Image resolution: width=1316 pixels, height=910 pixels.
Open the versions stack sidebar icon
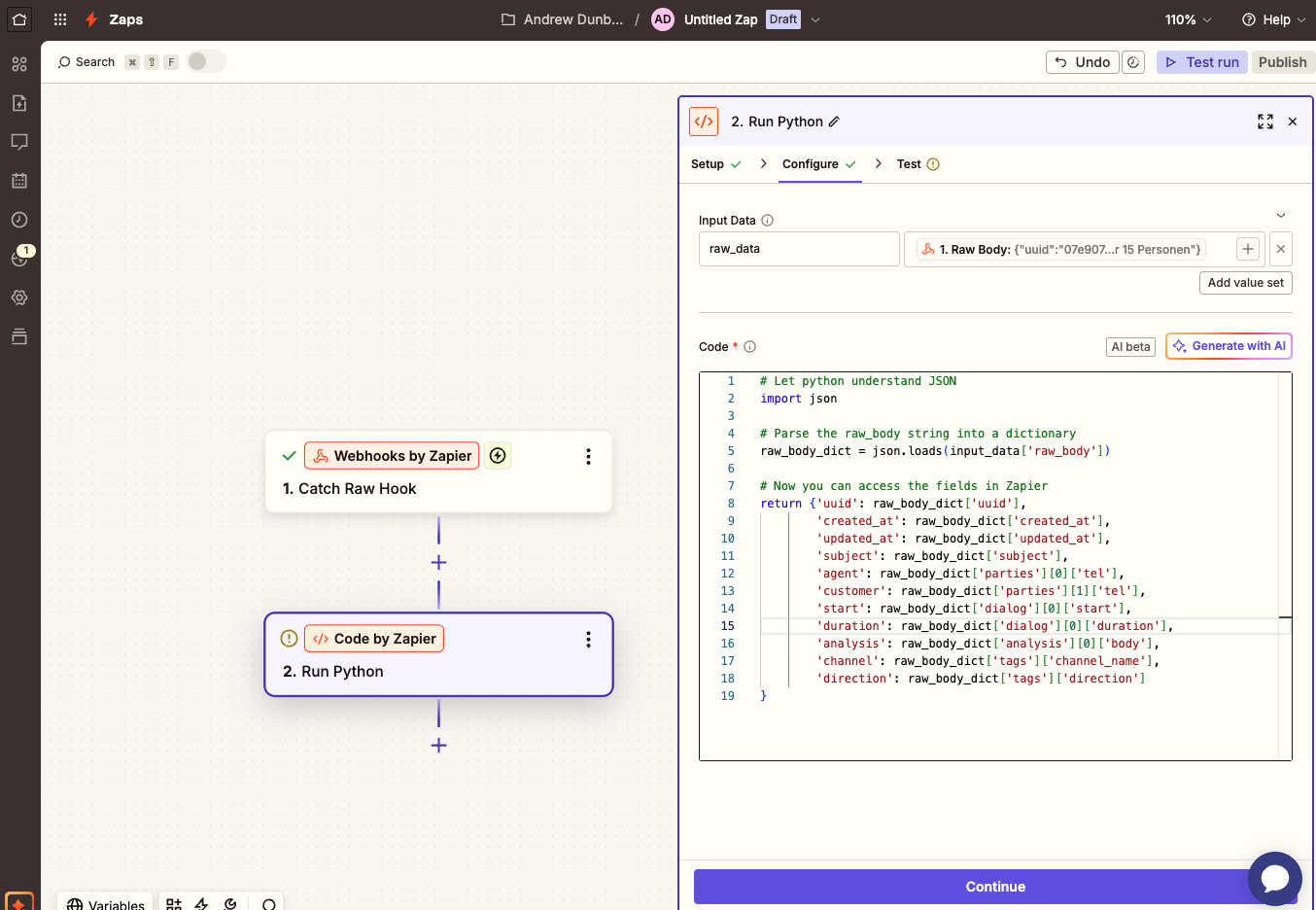coord(19,336)
